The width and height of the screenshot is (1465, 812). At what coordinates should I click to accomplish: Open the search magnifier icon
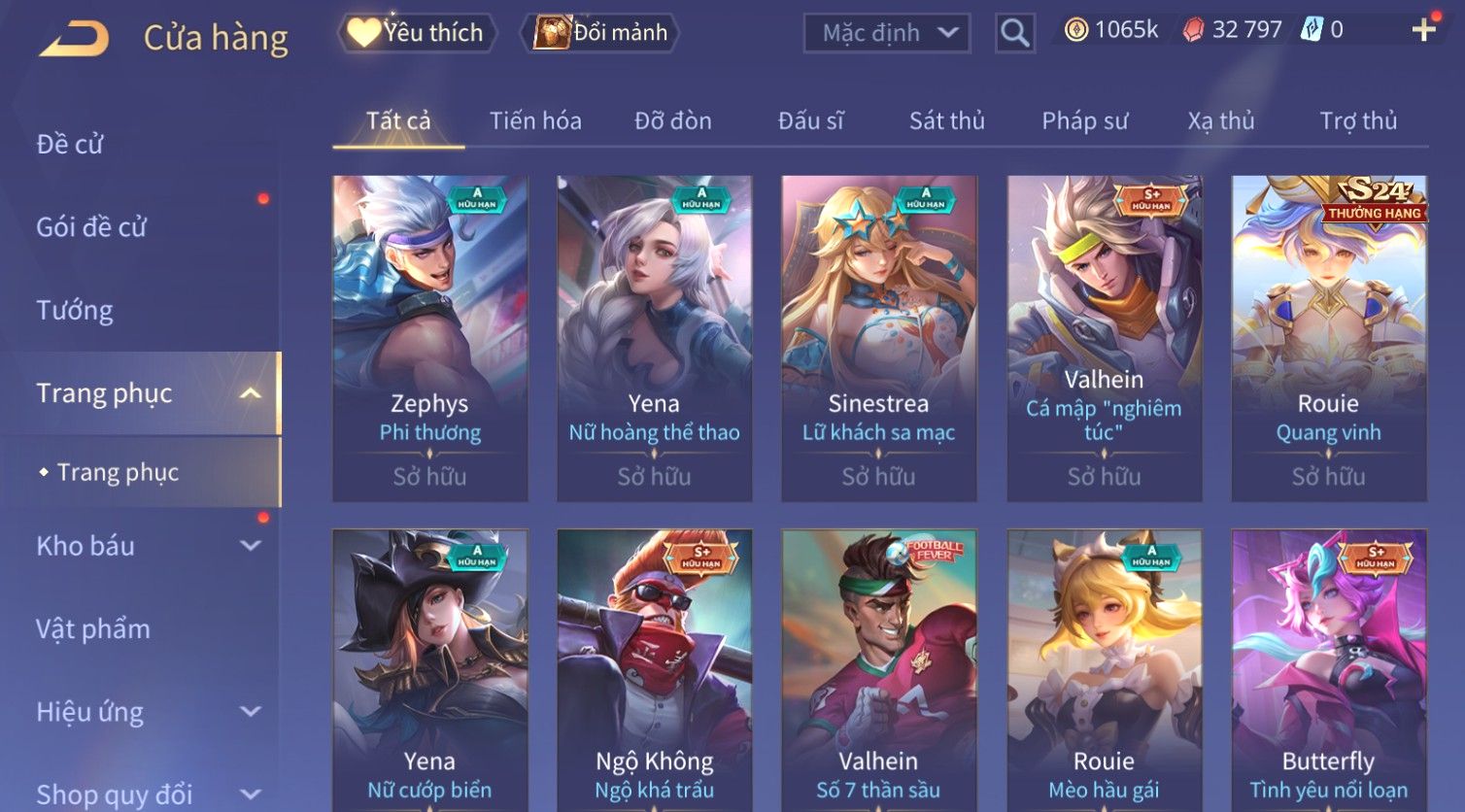1014,33
